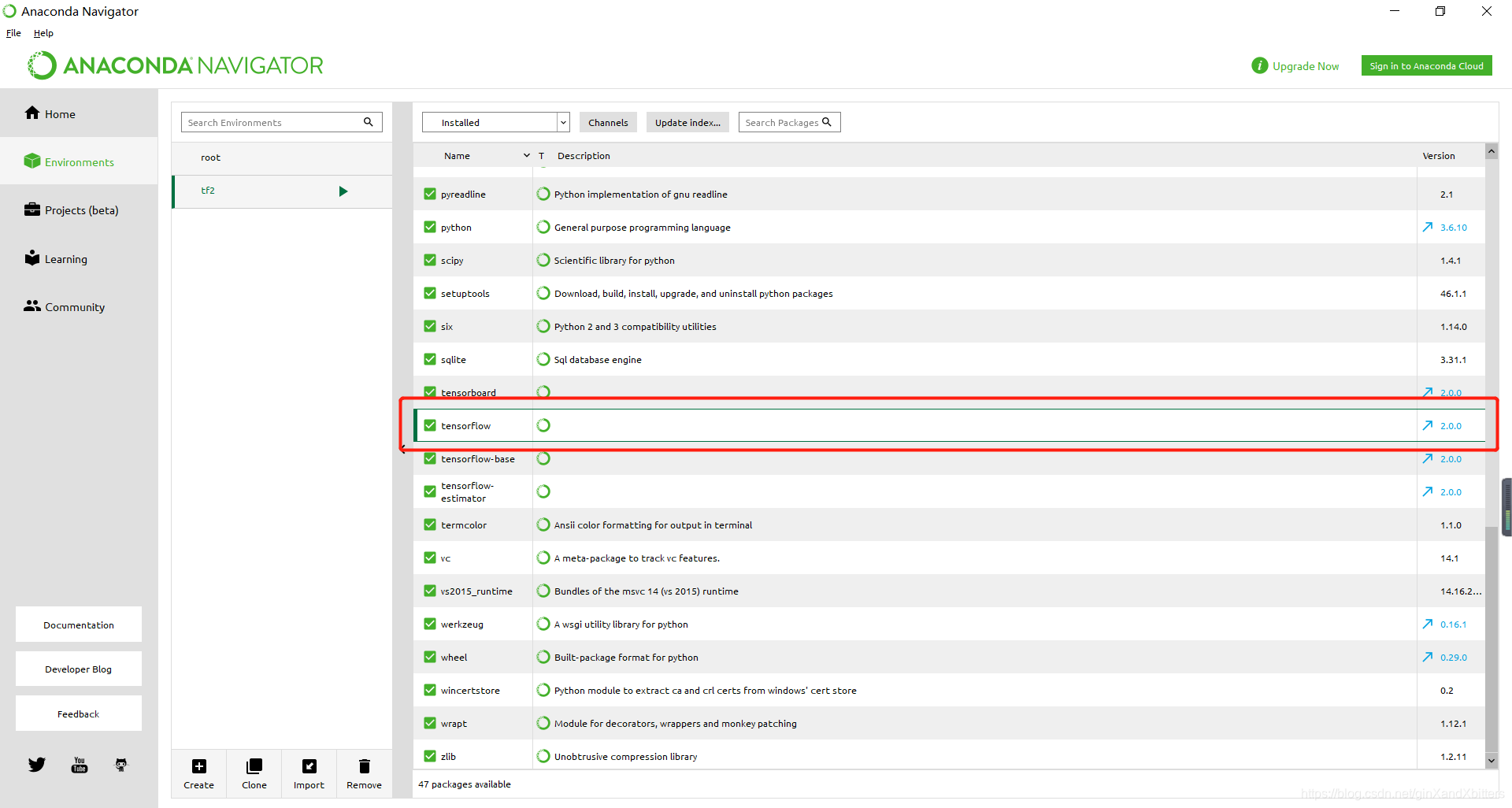This screenshot has width=1512, height=808.
Task: Click the tf2 environment play arrow
Action: tap(343, 191)
